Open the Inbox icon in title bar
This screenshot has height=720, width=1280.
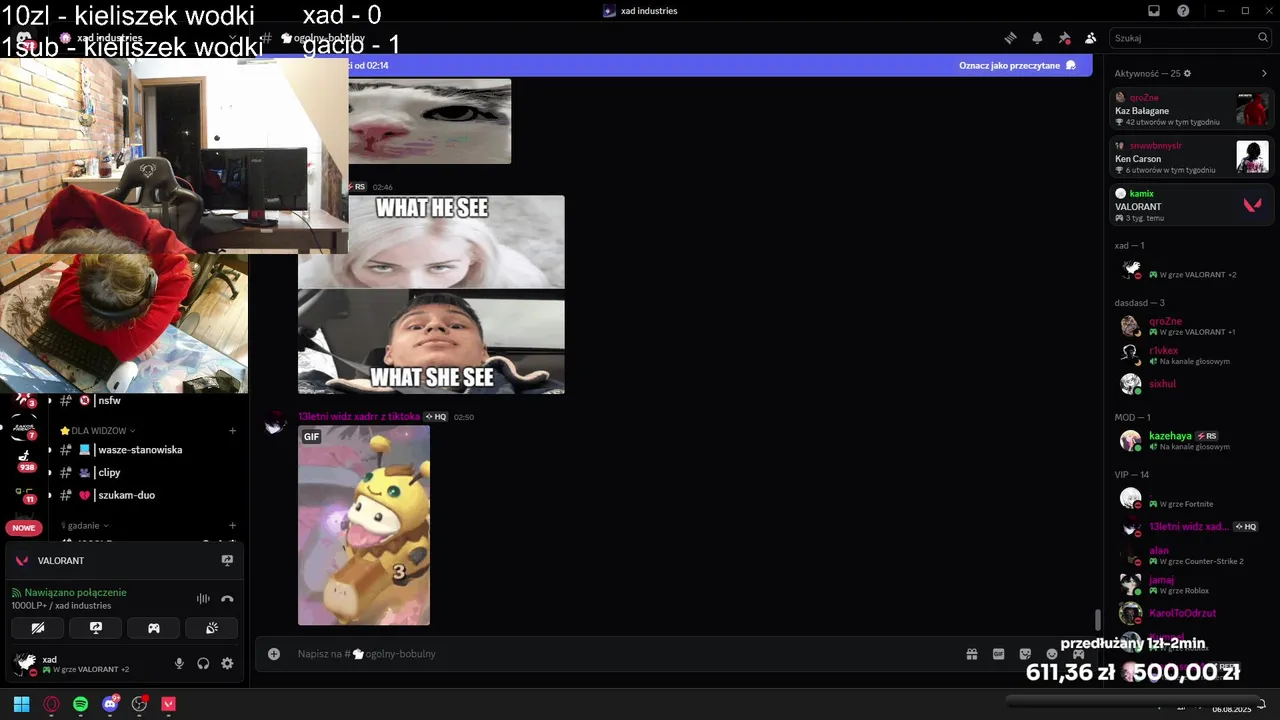click(x=1154, y=11)
